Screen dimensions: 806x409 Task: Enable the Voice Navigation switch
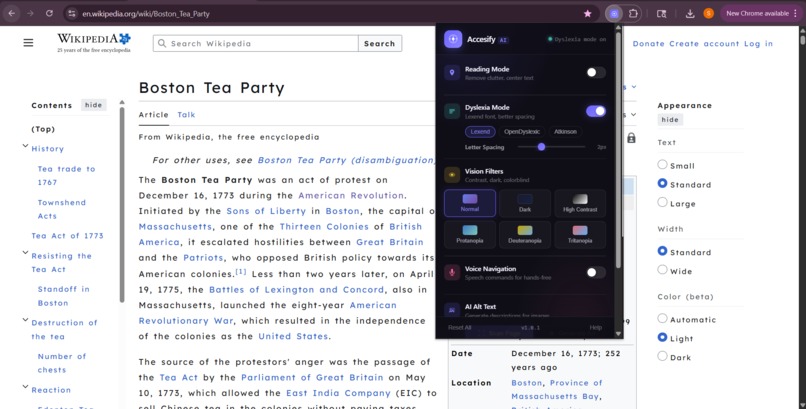[596, 272]
